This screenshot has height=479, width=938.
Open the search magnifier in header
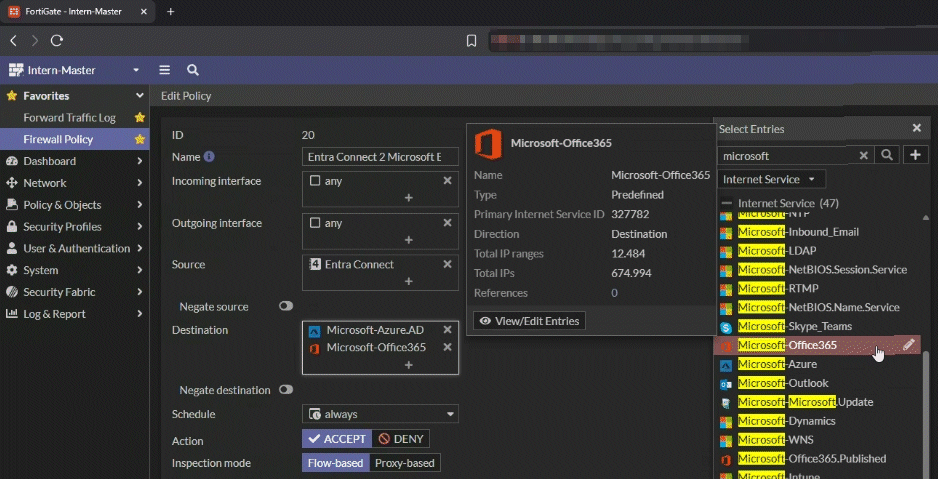[193, 70]
